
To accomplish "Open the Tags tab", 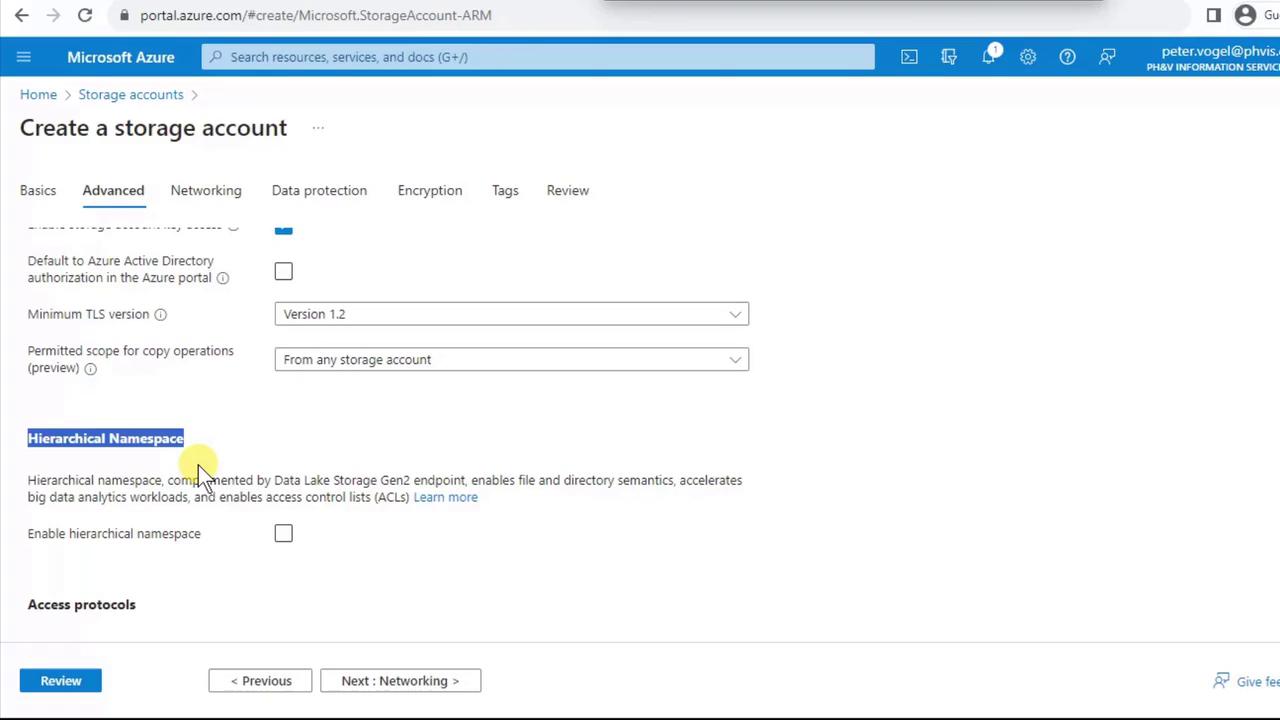I will click(505, 190).
